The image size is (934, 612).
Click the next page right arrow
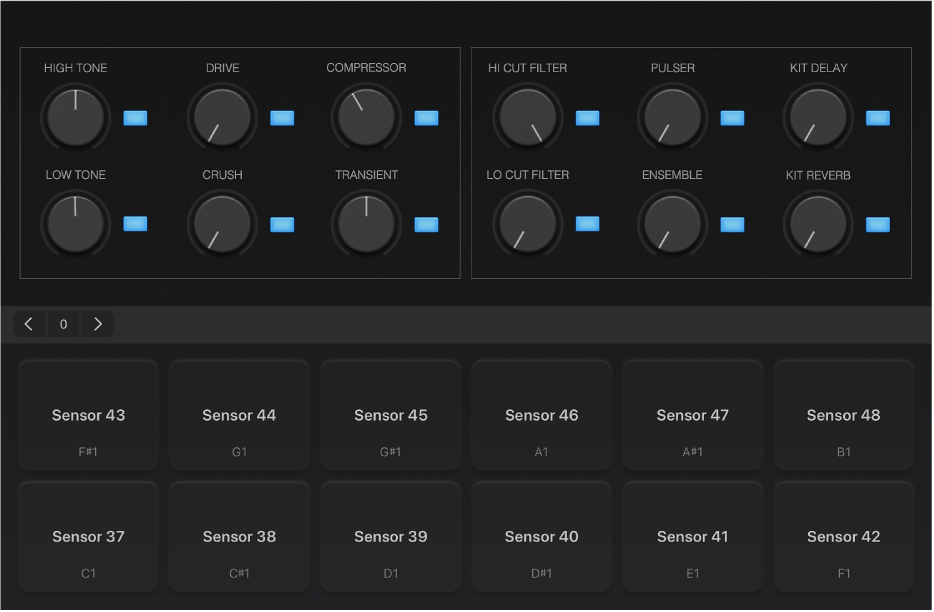coord(97,324)
